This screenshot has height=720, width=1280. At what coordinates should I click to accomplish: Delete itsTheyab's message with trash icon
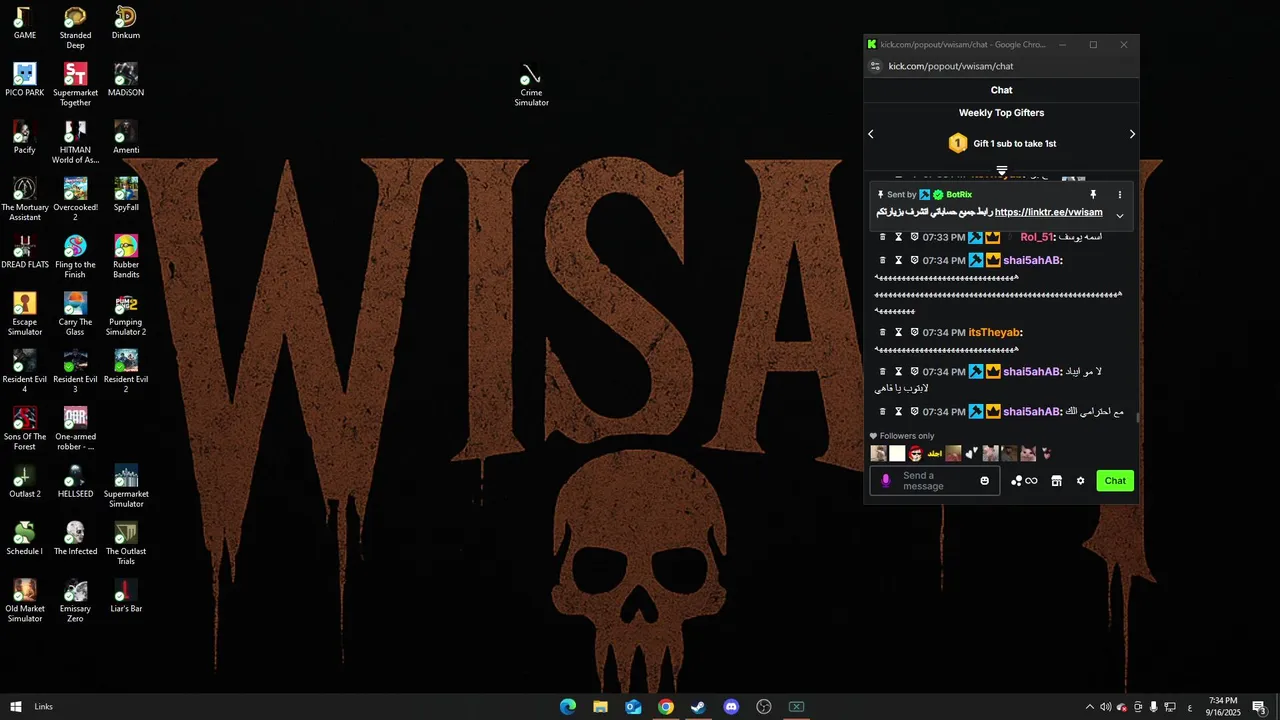point(882,332)
